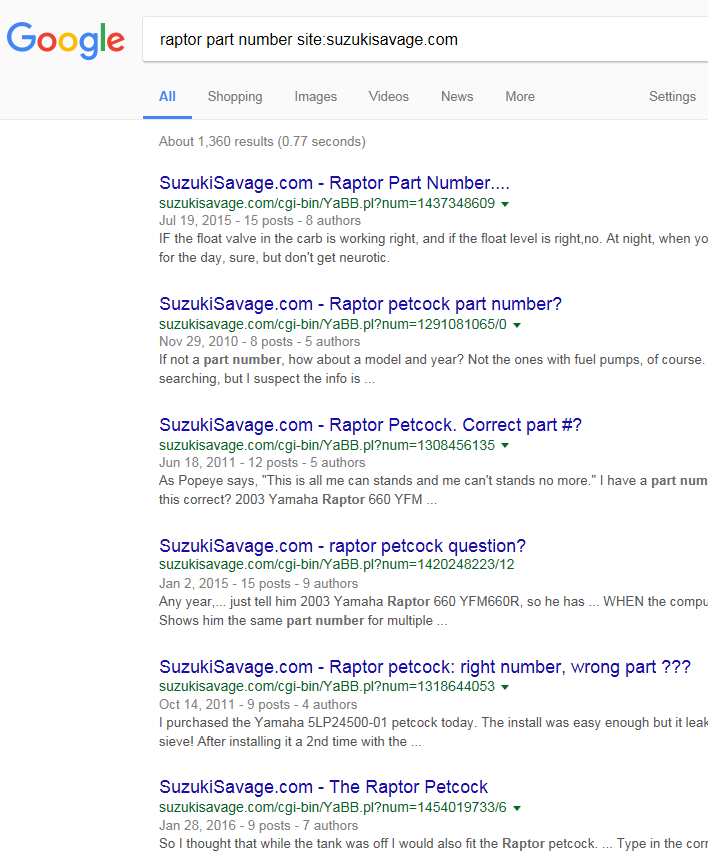Image resolution: width=708 pixels, height=852 pixels.
Task: Expand the arrow beside the num=1437348609 URL
Action: click(505, 204)
